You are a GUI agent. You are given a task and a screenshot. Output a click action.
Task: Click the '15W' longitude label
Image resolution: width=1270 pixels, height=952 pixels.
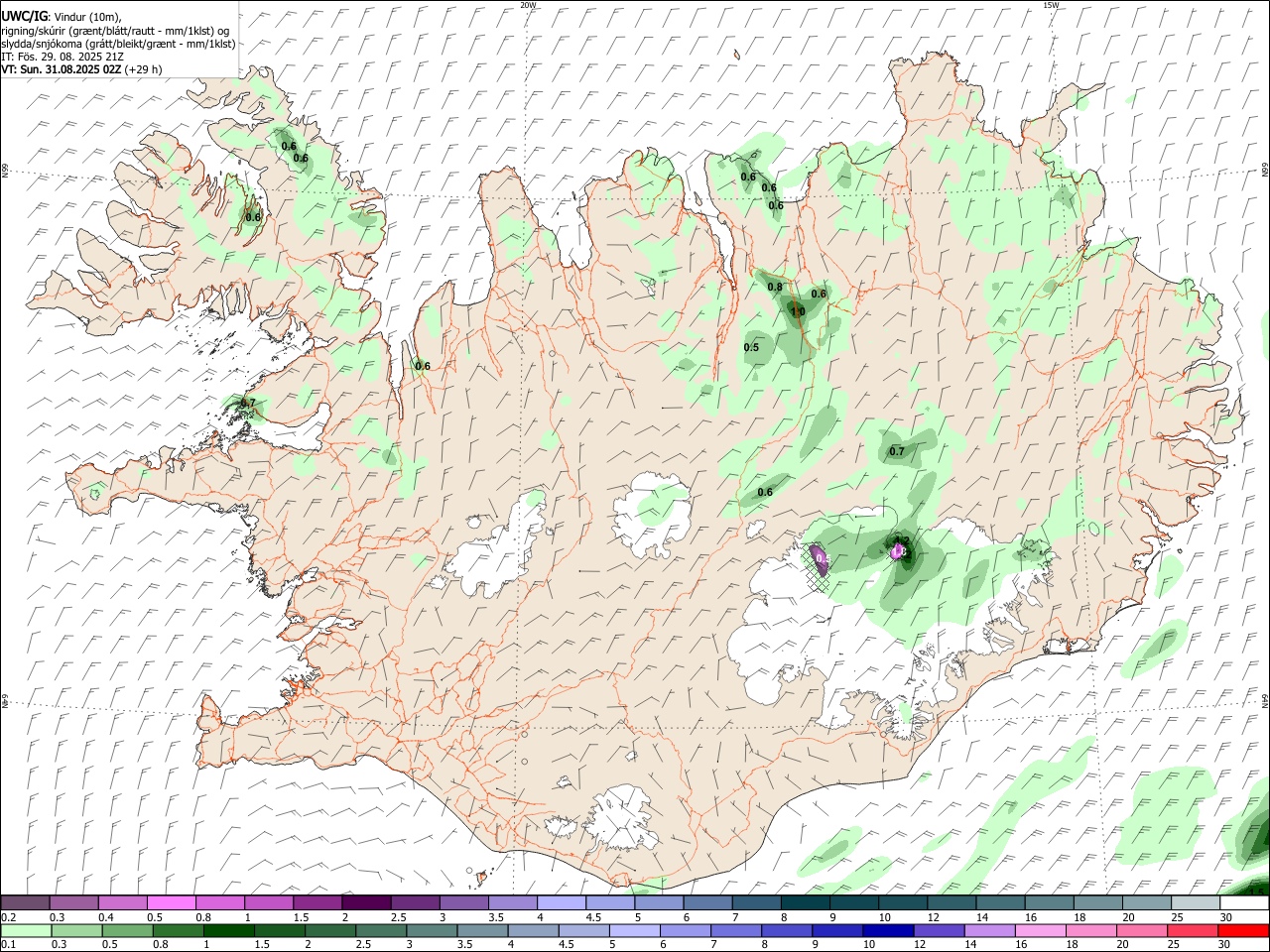coord(1051,5)
